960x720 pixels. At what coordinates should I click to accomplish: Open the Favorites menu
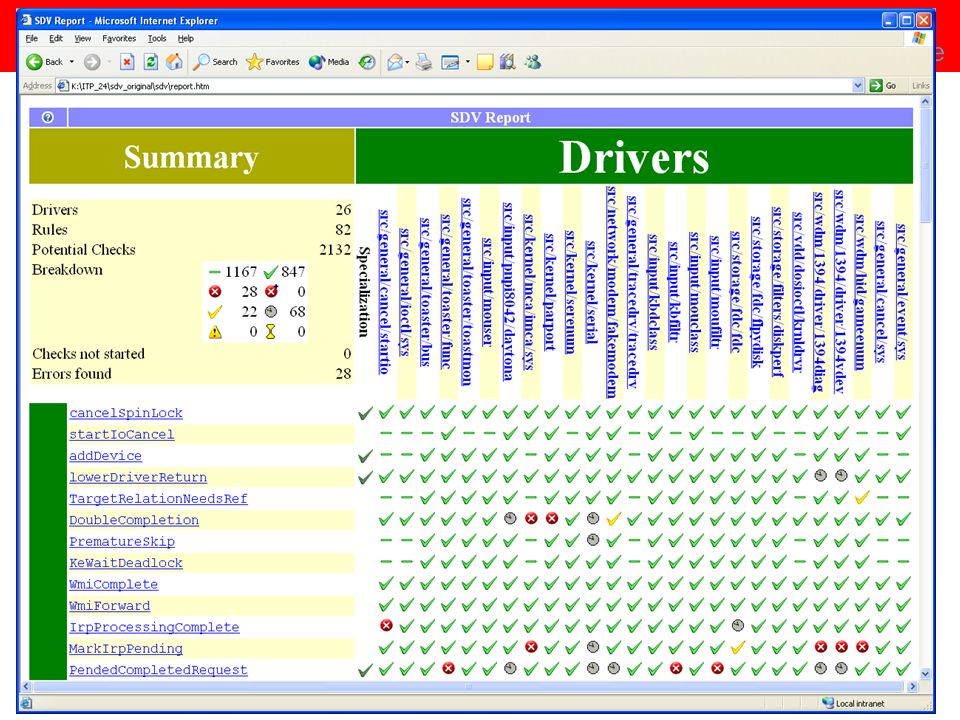tap(119, 39)
